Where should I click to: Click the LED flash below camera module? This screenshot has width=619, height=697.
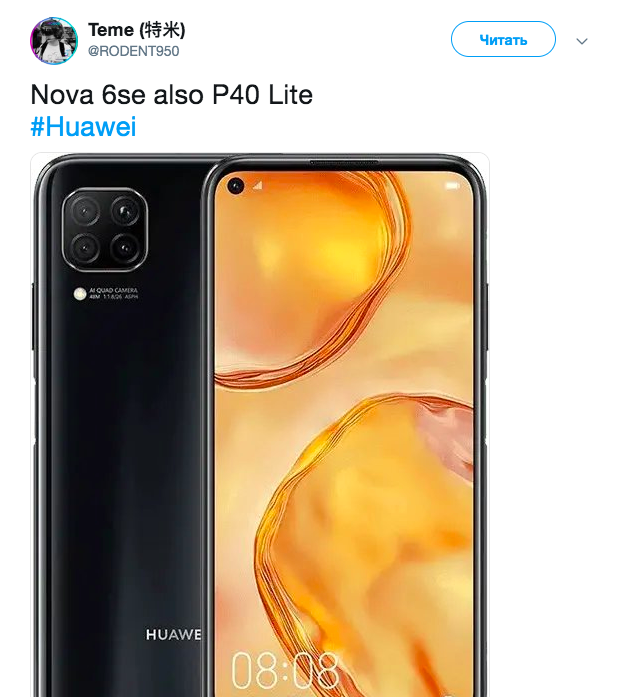[80, 293]
